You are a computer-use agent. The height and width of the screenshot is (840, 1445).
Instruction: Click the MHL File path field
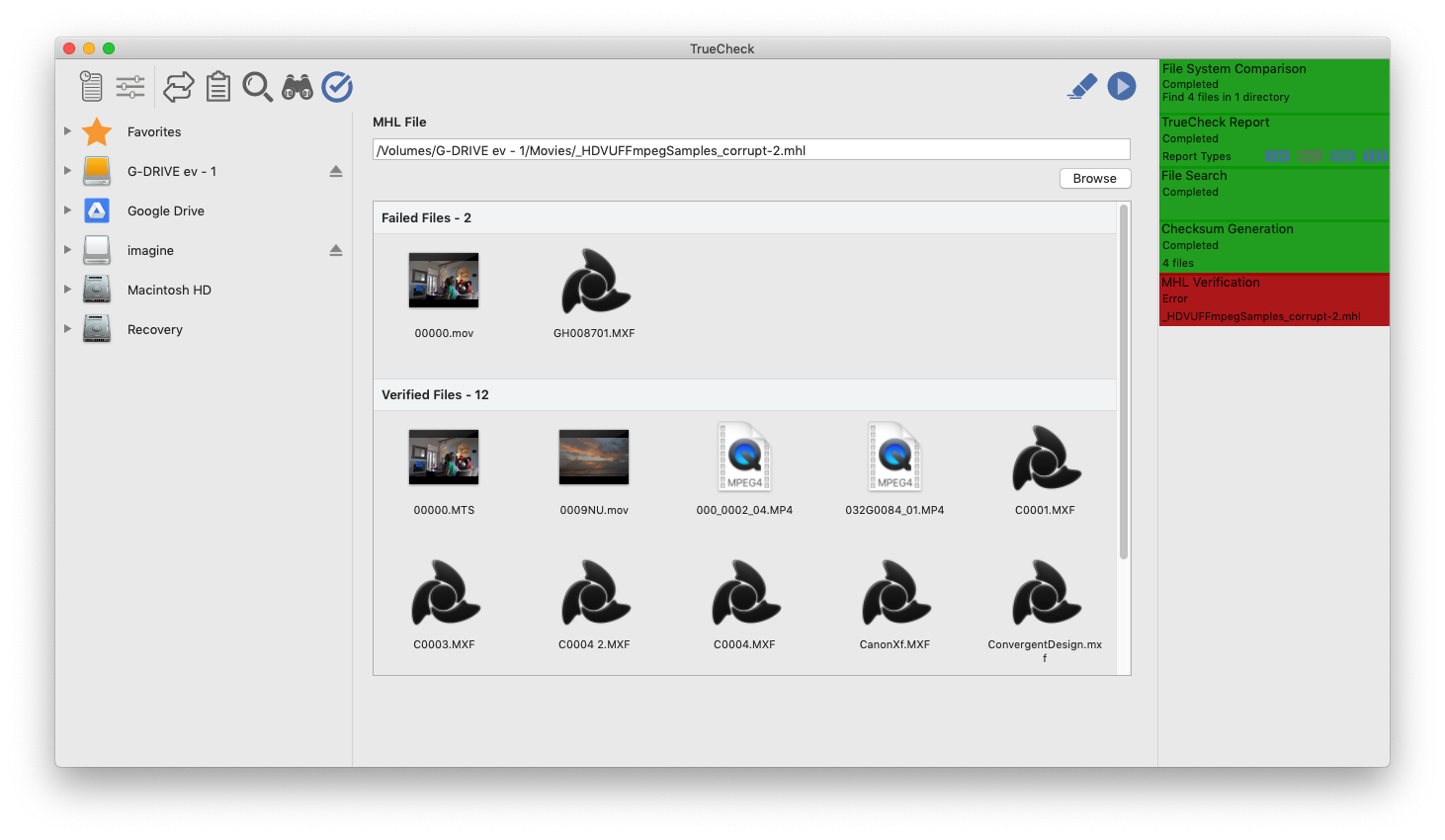pyautogui.click(x=751, y=150)
